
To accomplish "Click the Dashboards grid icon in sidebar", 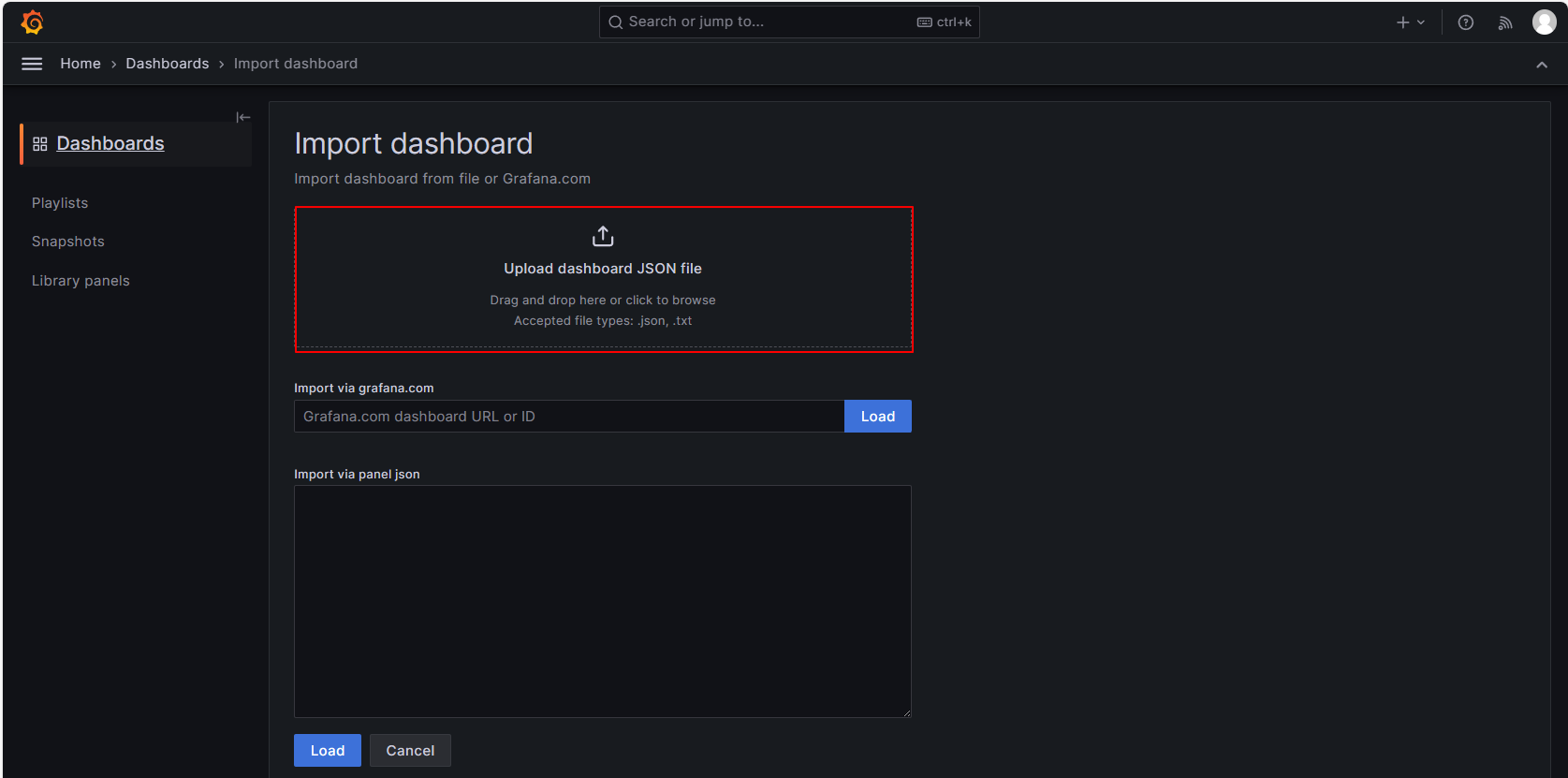I will coord(40,144).
